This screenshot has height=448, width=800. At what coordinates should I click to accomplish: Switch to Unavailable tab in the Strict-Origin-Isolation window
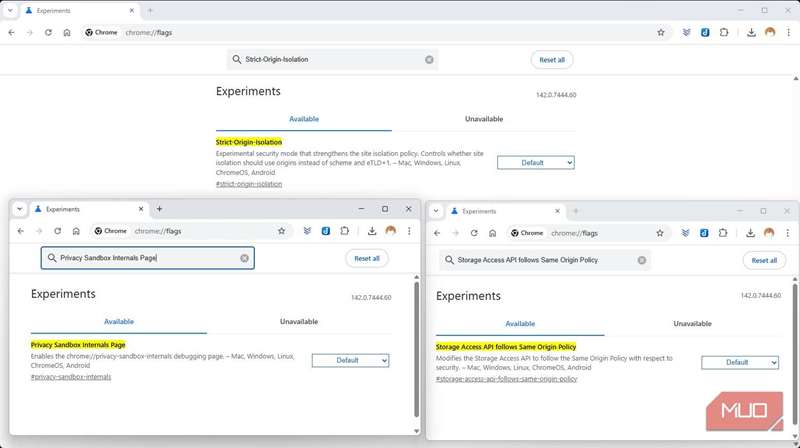click(x=484, y=119)
